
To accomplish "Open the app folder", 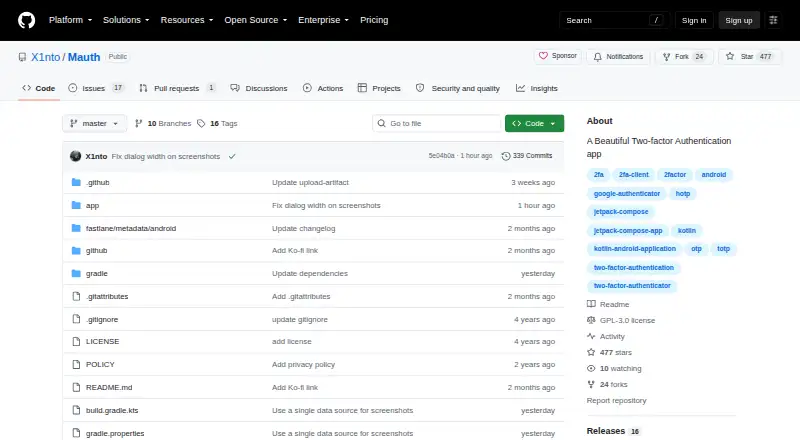I will click(x=92, y=206).
